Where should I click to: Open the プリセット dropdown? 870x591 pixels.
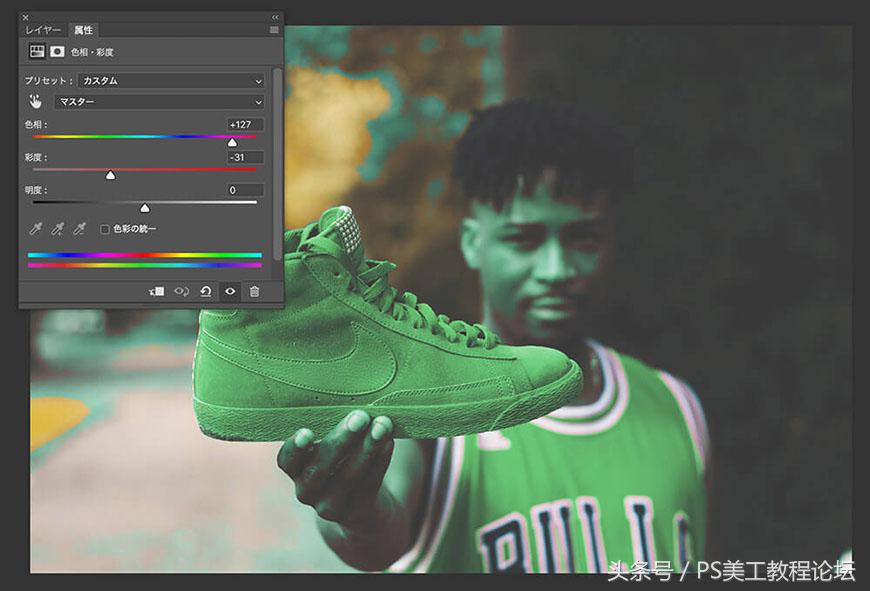pyautogui.click(x=172, y=81)
